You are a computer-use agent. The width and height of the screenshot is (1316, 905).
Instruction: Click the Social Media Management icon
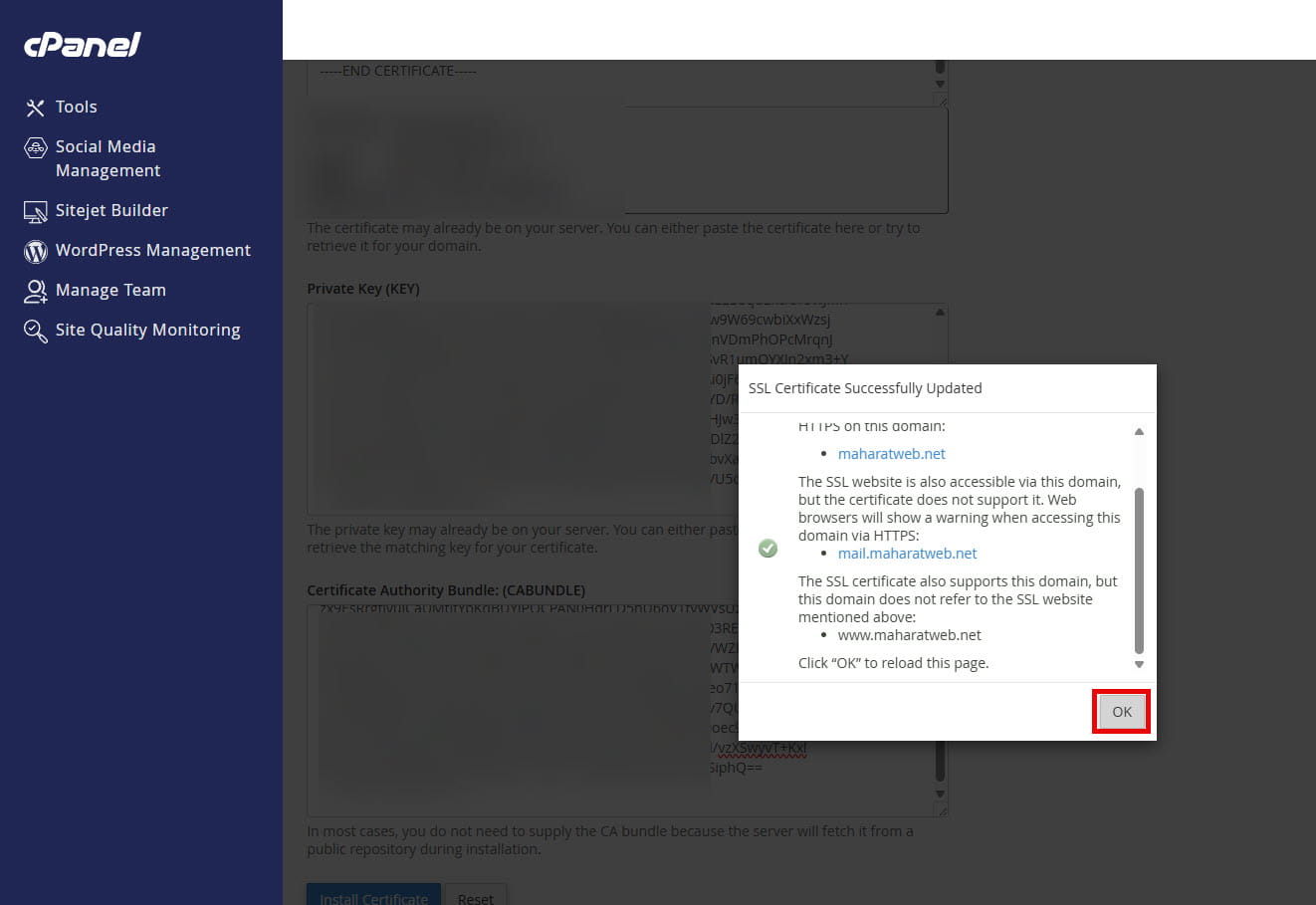pyautogui.click(x=35, y=148)
